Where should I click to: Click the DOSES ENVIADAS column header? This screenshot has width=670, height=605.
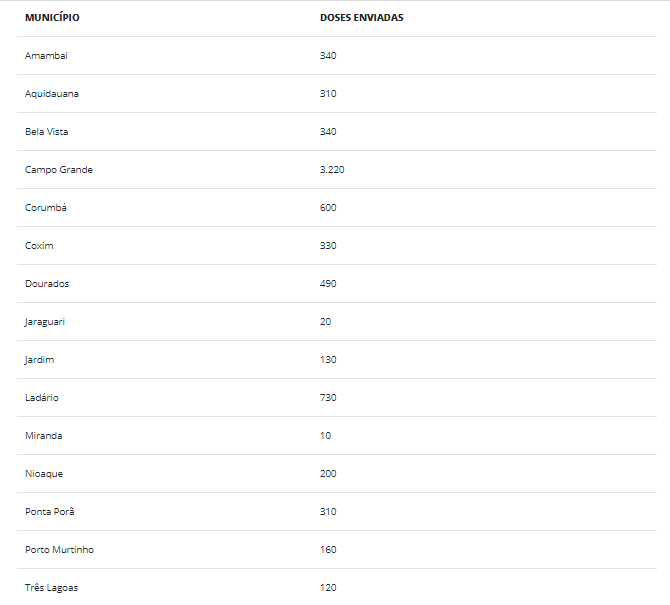(361, 18)
